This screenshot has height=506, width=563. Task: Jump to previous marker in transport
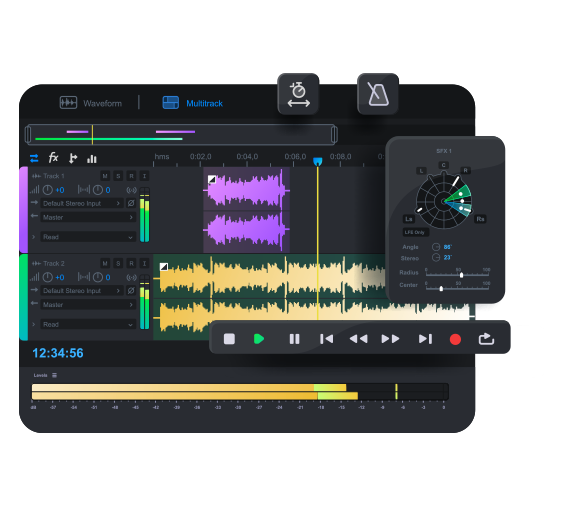[326, 339]
